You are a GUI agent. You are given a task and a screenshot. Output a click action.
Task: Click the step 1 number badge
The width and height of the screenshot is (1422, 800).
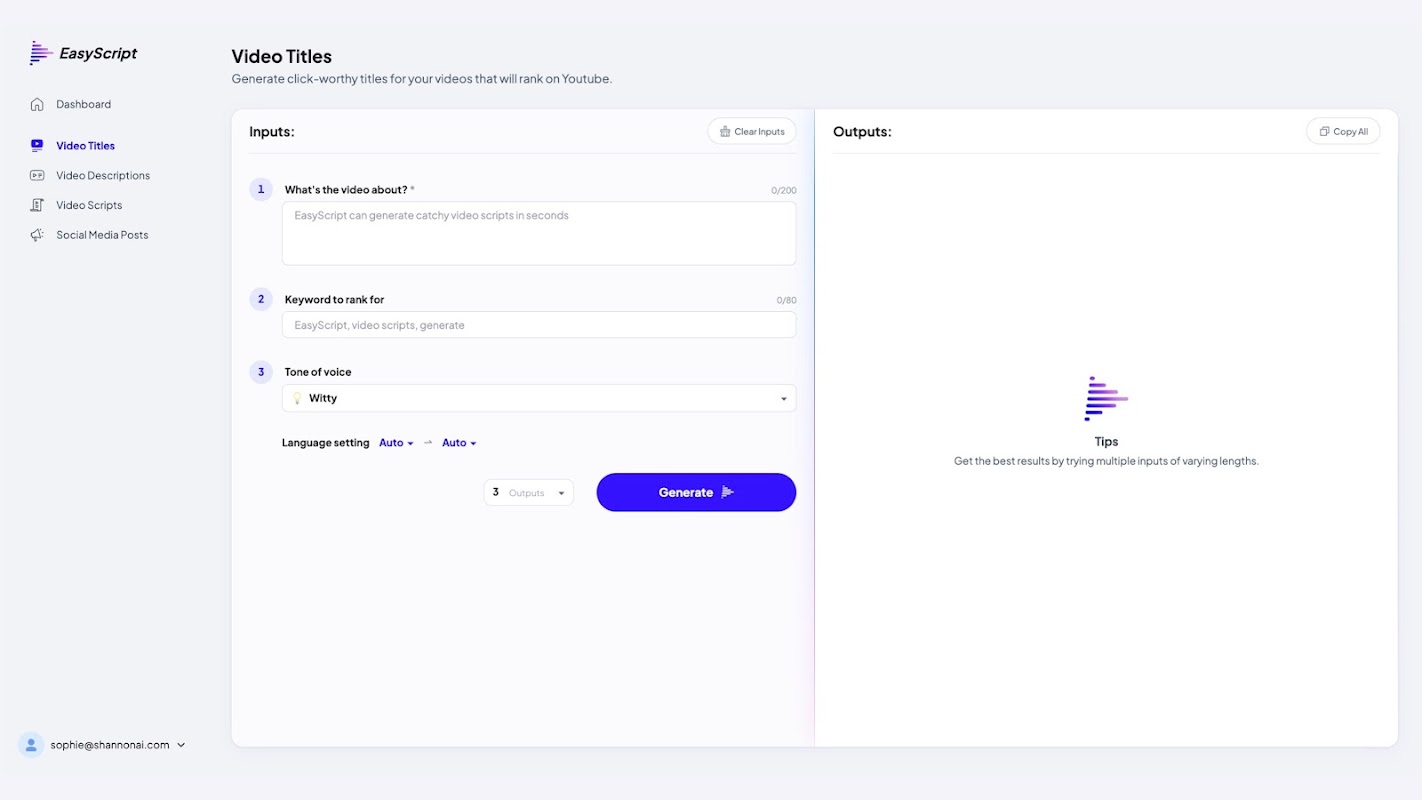[x=261, y=189]
